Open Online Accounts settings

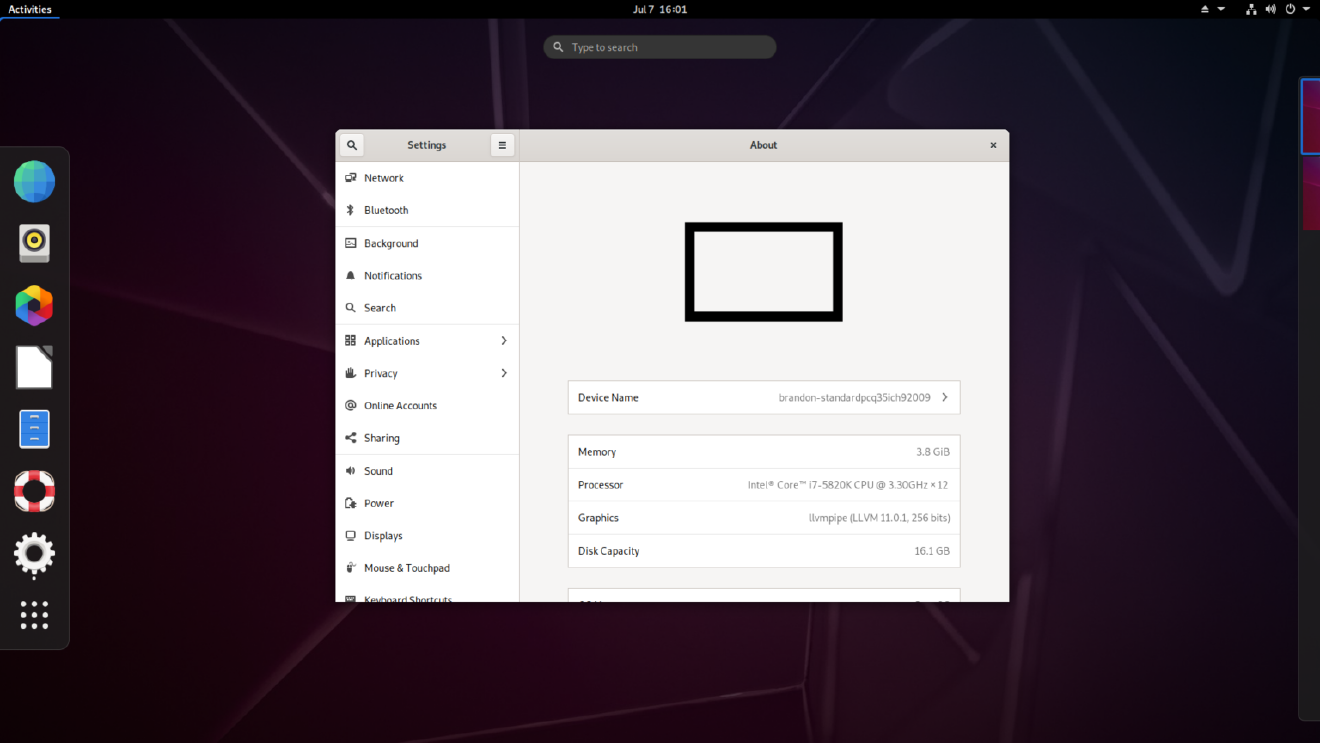tap(401, 405)
